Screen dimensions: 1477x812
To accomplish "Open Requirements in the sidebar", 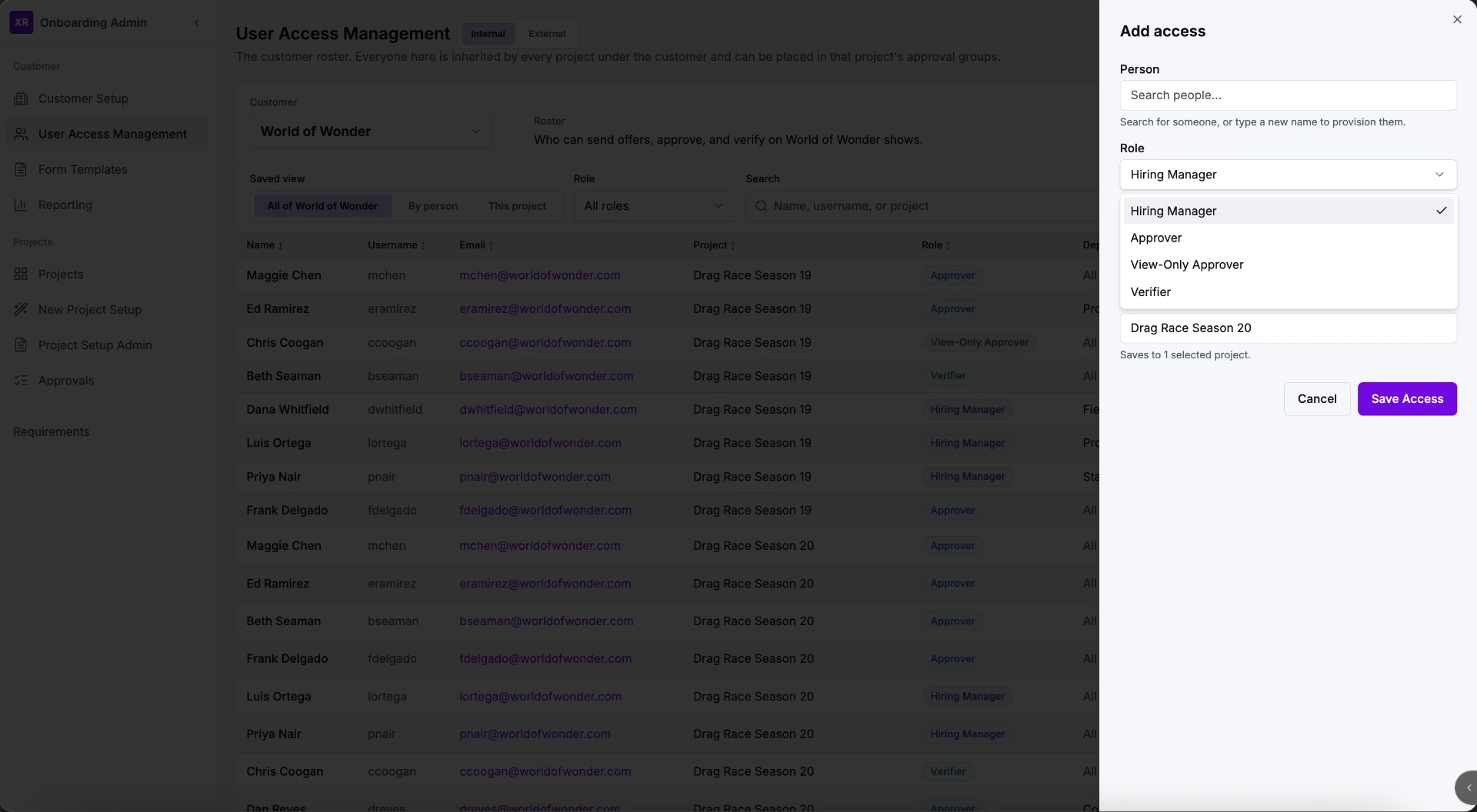I will point(51,432).
